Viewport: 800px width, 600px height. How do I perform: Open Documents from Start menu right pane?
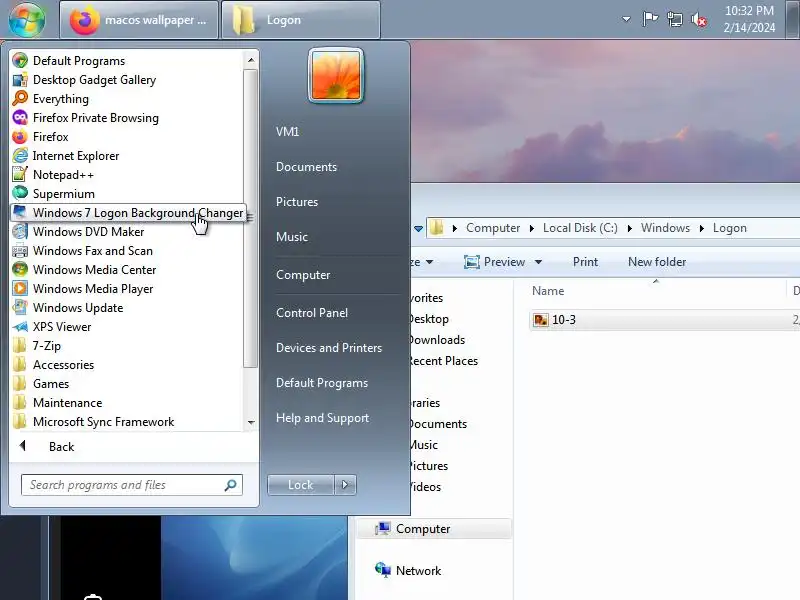pyautogui.click(x=306, y=167)
